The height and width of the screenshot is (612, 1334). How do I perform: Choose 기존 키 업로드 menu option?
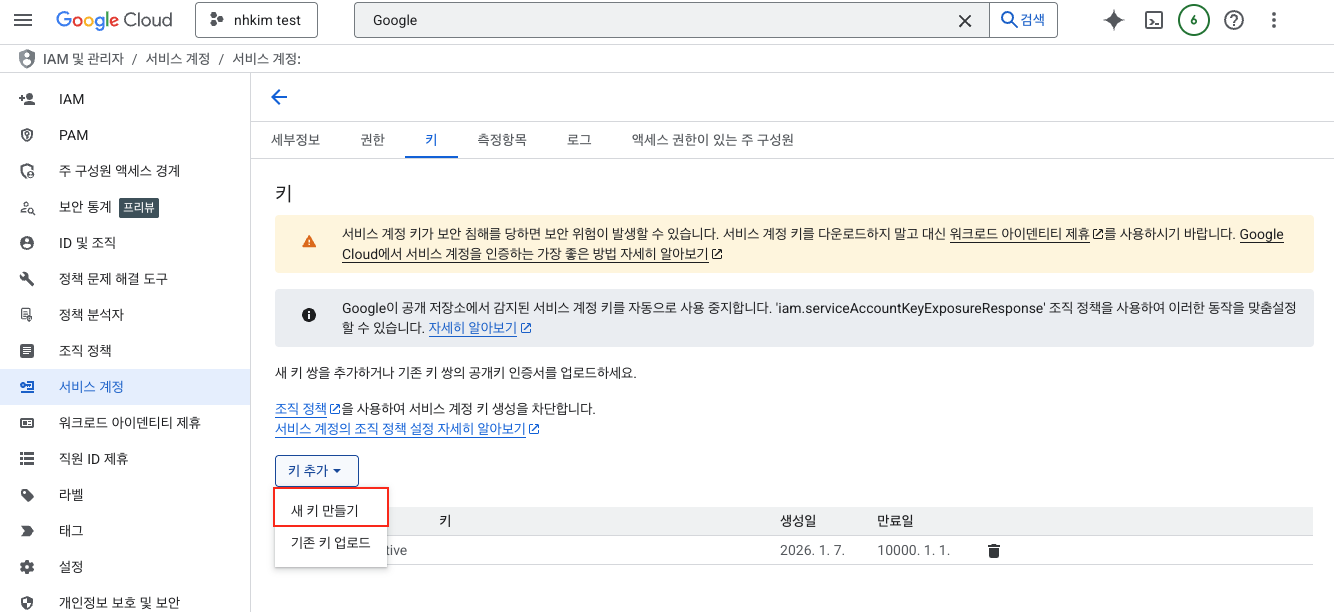coord(331,544)
